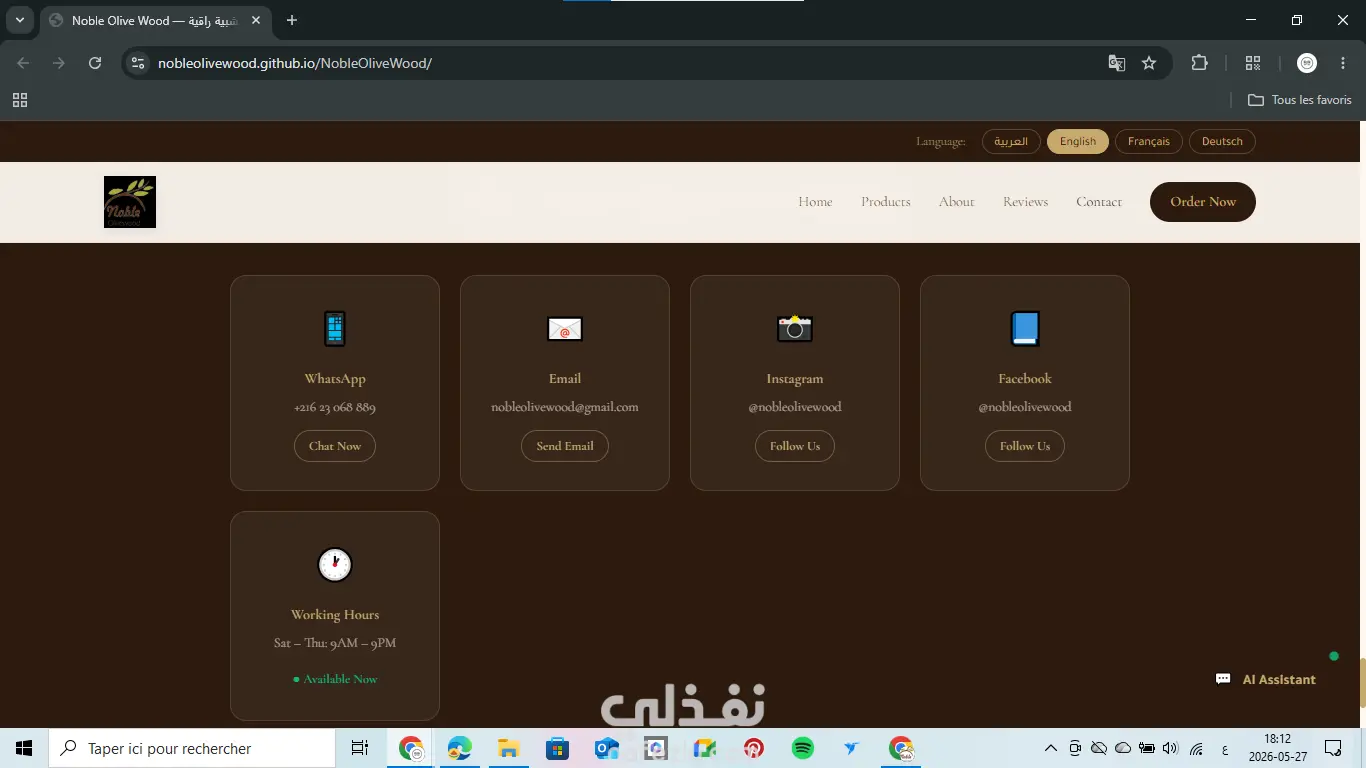
Task: Click the green Available Now status
Action: (335, 679)
